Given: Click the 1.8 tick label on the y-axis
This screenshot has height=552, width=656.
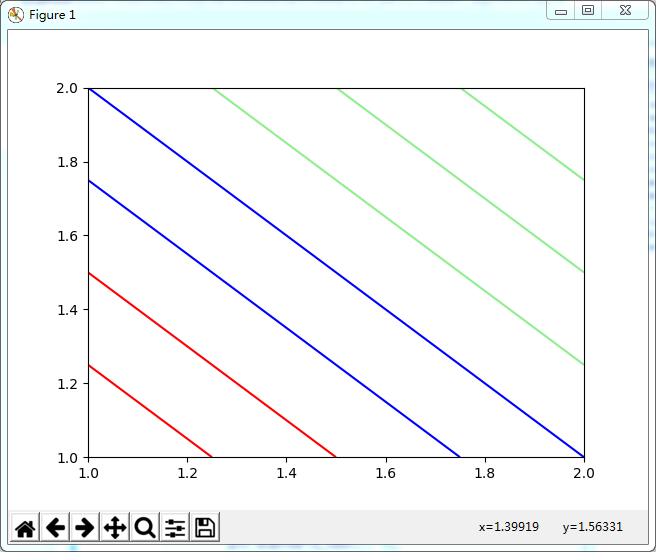Looking at the screenshot, I should click(x=67, y=162).
